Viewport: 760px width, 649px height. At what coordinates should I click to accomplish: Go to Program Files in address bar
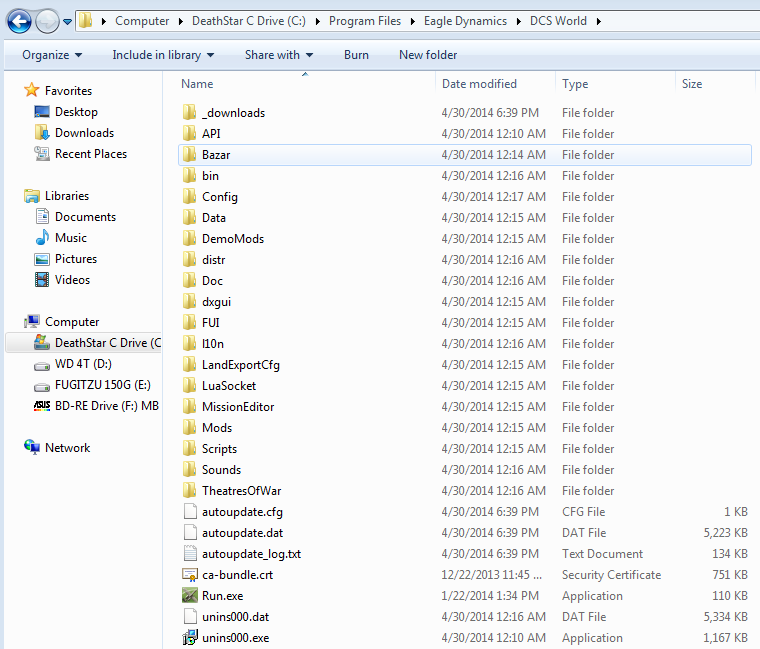[x=365, y=21]
